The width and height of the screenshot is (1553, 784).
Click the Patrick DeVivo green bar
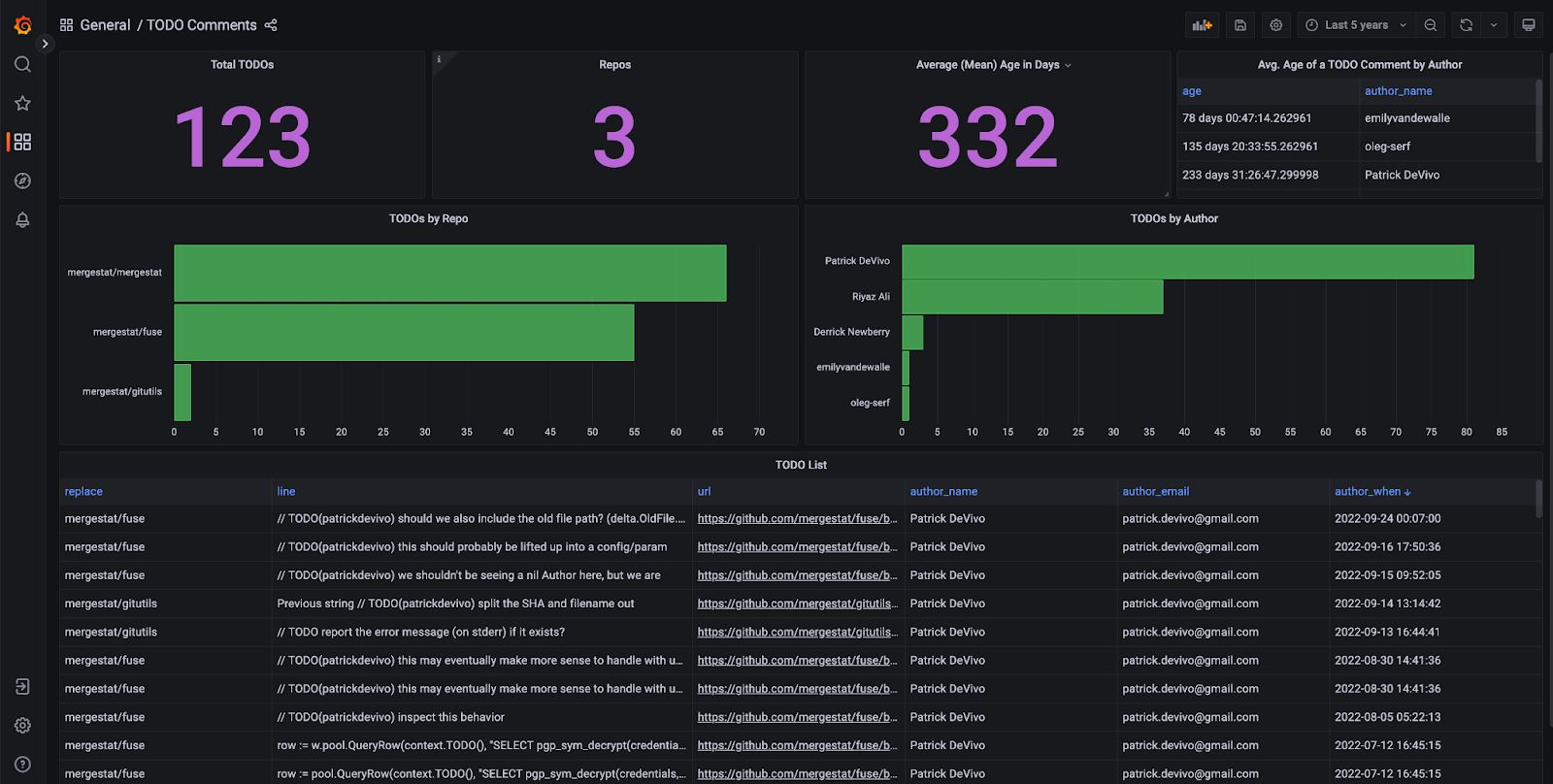click(x=1187, y=262)
